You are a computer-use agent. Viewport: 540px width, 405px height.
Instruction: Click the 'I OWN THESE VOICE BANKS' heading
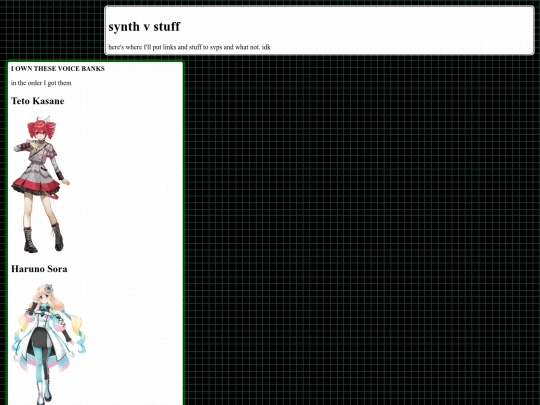pos(58,69)
